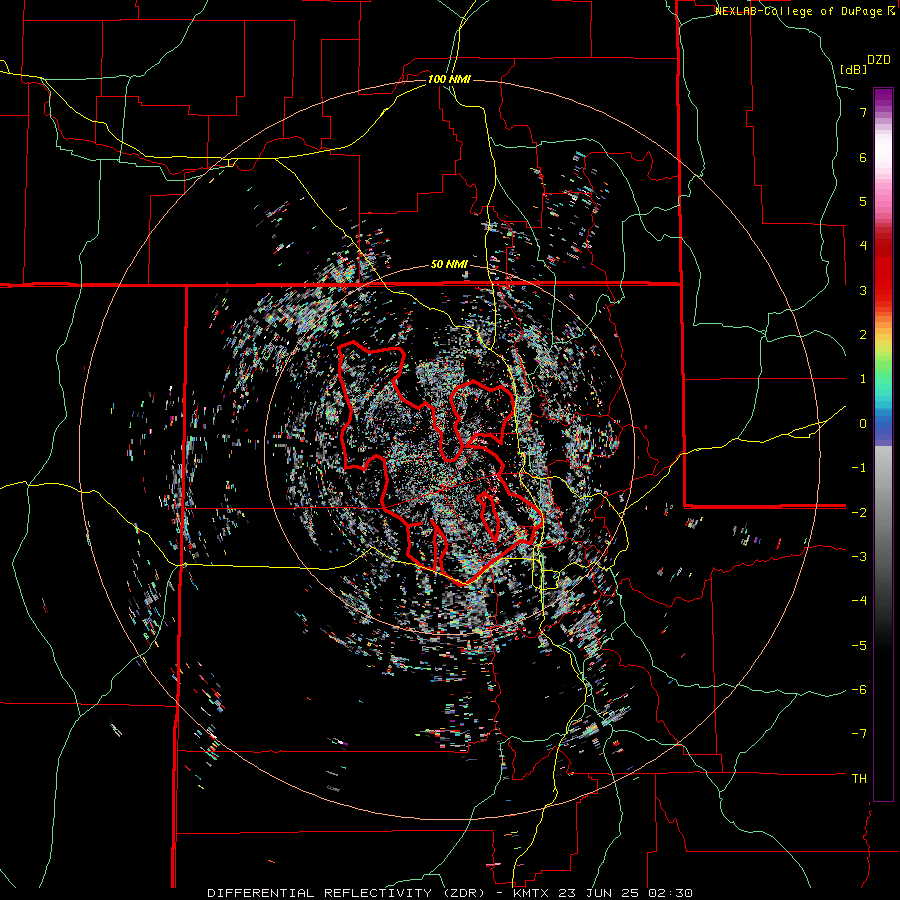Image resolution: width=900 pixels, height=900 pixels.
Task: Click the [dB] unit label
Action: pyautogui.click(x=853, y=69)
